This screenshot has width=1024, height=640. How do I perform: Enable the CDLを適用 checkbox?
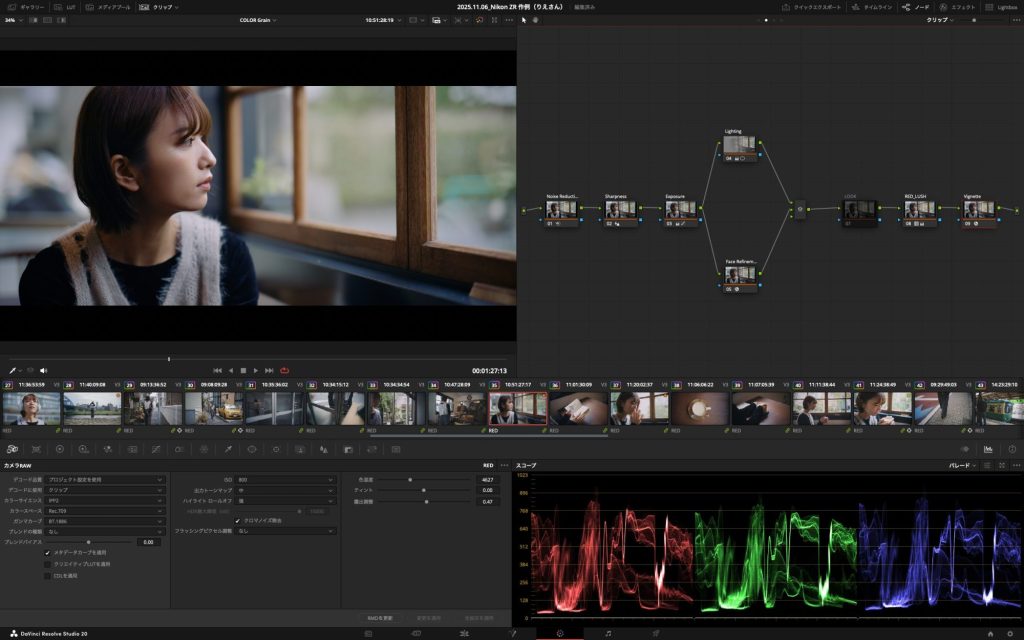pyautogui.click(x=47, y=576)
